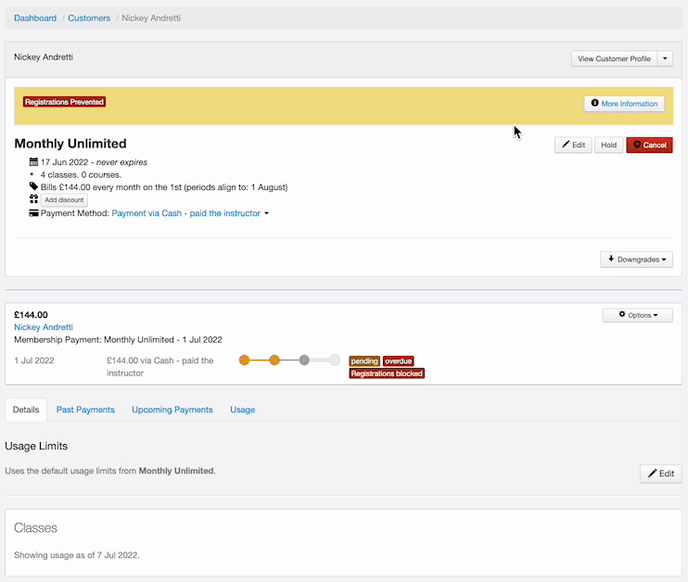Switch to the Upcoming Payments tab
This screenshot has height=582, width=688.
[x=172, y=410]
